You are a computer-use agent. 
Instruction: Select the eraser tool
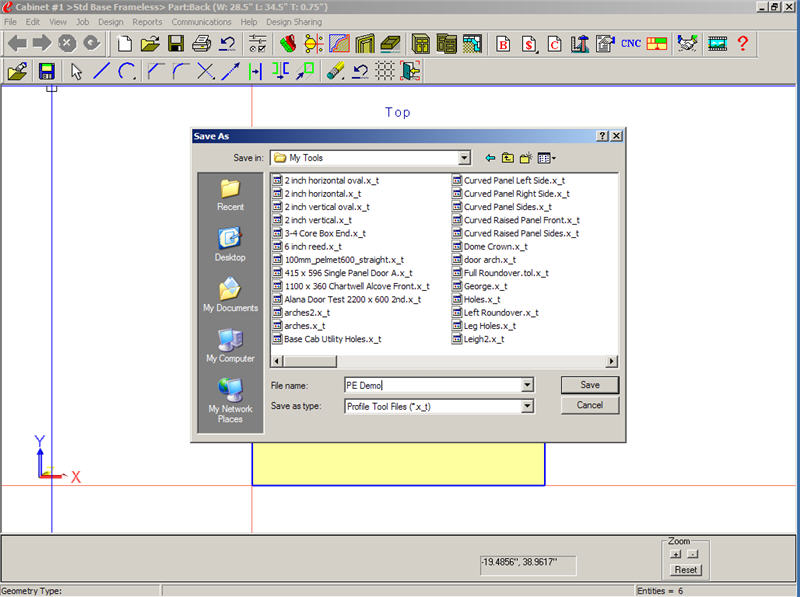[x=335, y=71]
